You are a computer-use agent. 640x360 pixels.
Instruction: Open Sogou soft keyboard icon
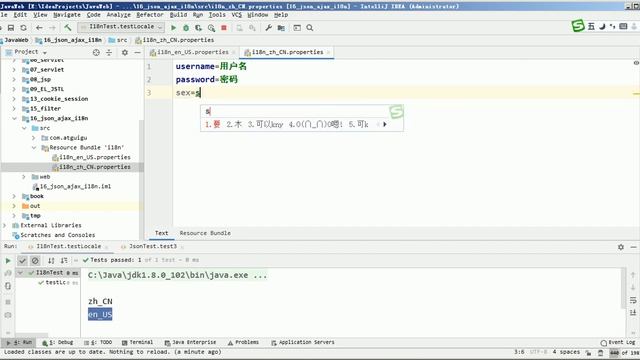[x=623, y=26]
